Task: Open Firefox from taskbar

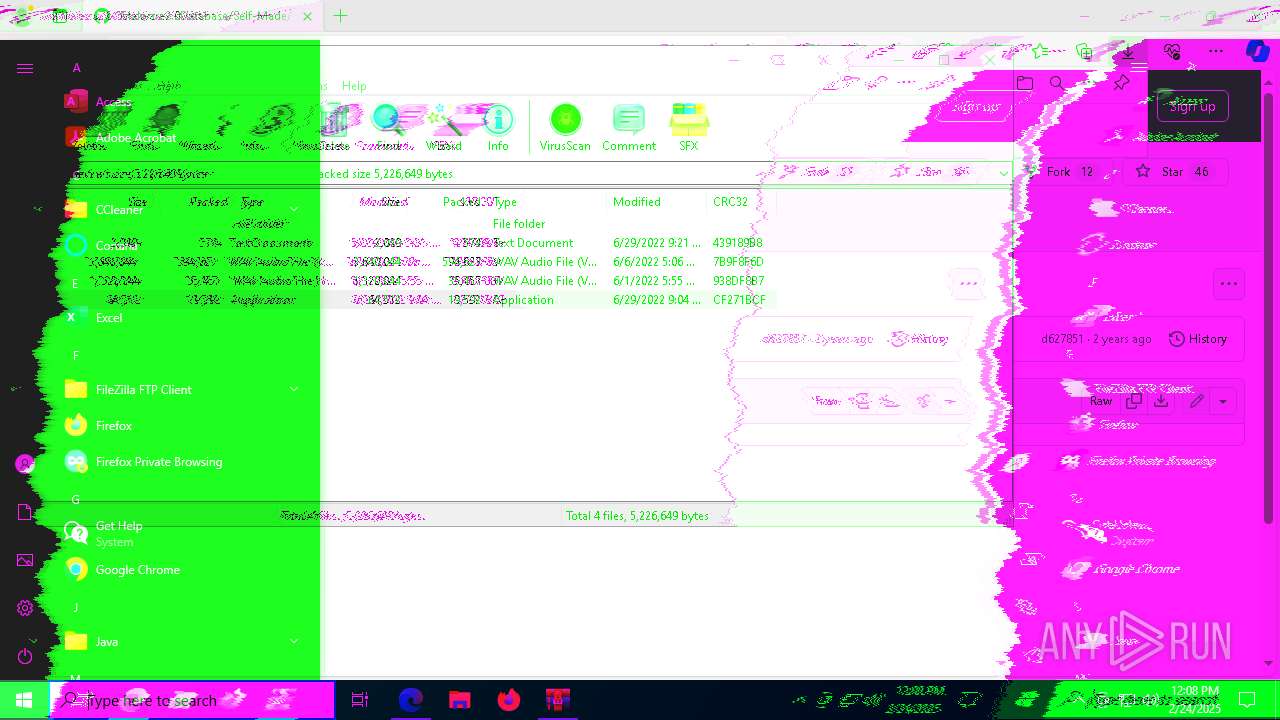Action: pyautogui.click(x=509, y=700)
